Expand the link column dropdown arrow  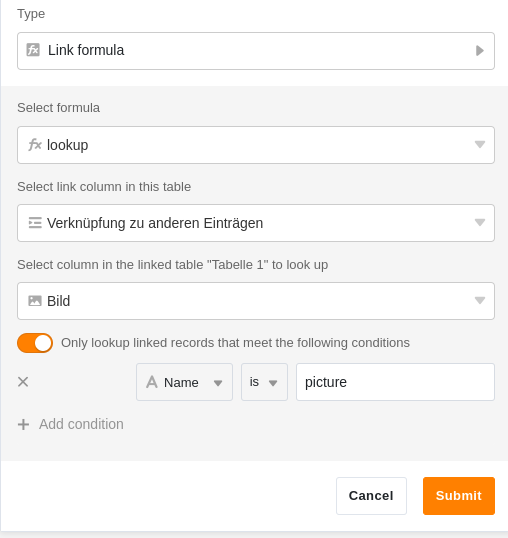click(x=480, y=222)
